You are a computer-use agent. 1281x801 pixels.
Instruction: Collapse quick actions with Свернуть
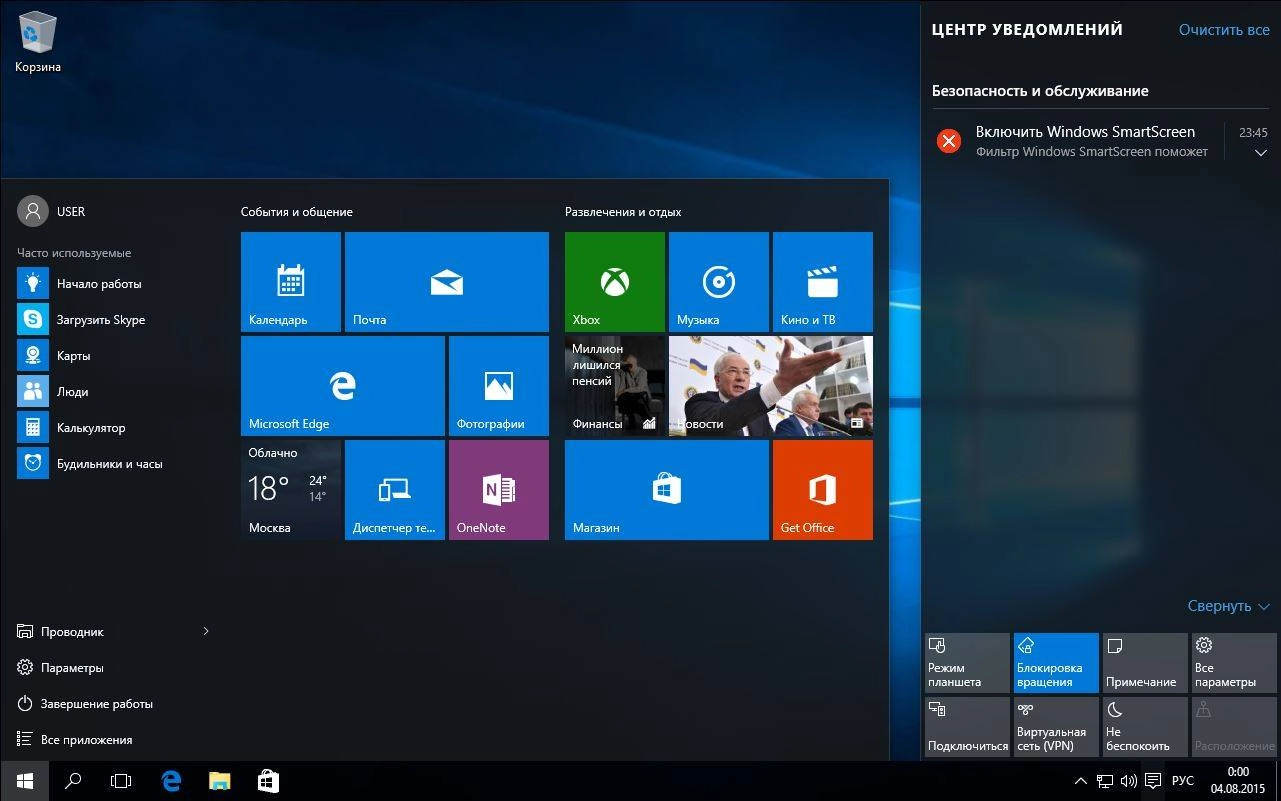coord(1228,606)
